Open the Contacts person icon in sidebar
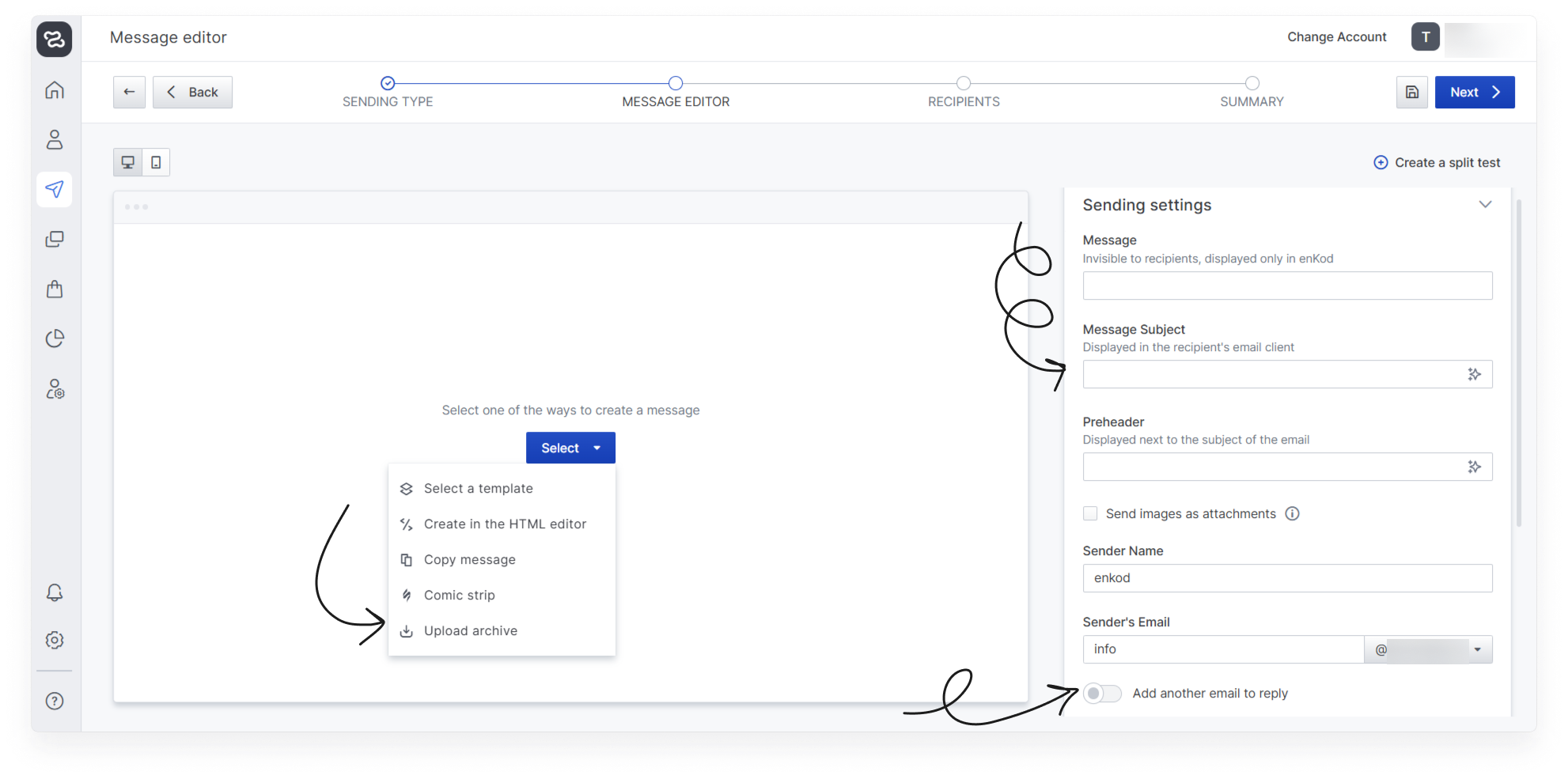 [x=55, y=140]
